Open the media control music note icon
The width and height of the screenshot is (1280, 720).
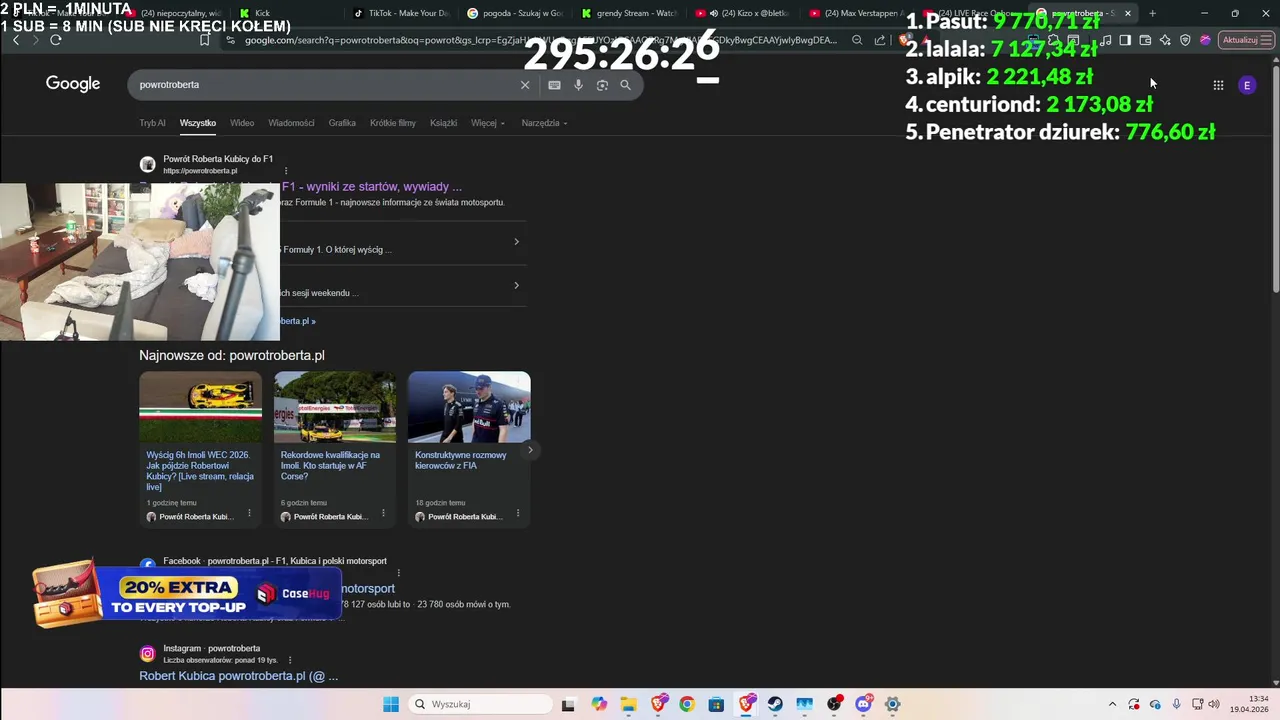1105,40
